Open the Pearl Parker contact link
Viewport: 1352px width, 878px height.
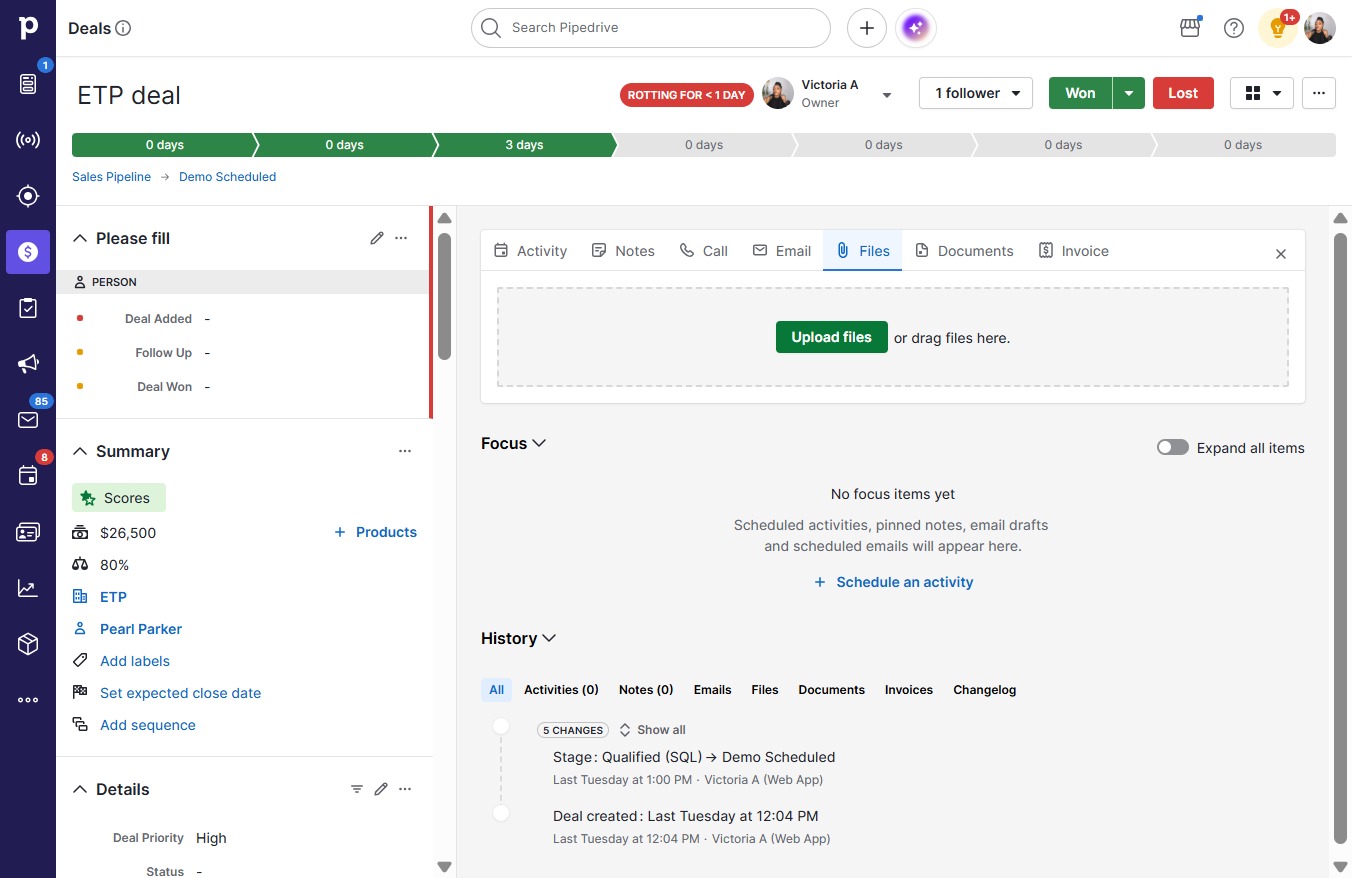tap(141, 629)
